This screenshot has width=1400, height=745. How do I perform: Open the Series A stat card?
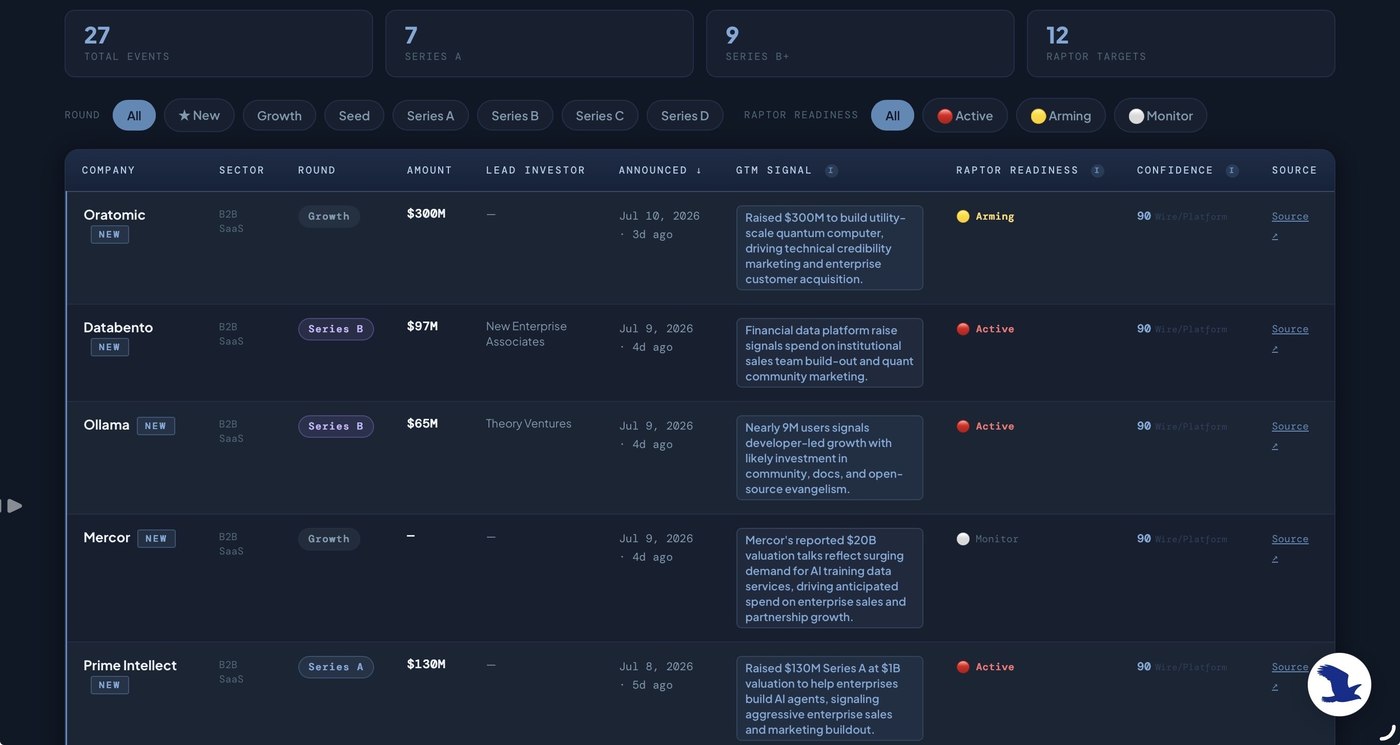click(x=539, y=44)
